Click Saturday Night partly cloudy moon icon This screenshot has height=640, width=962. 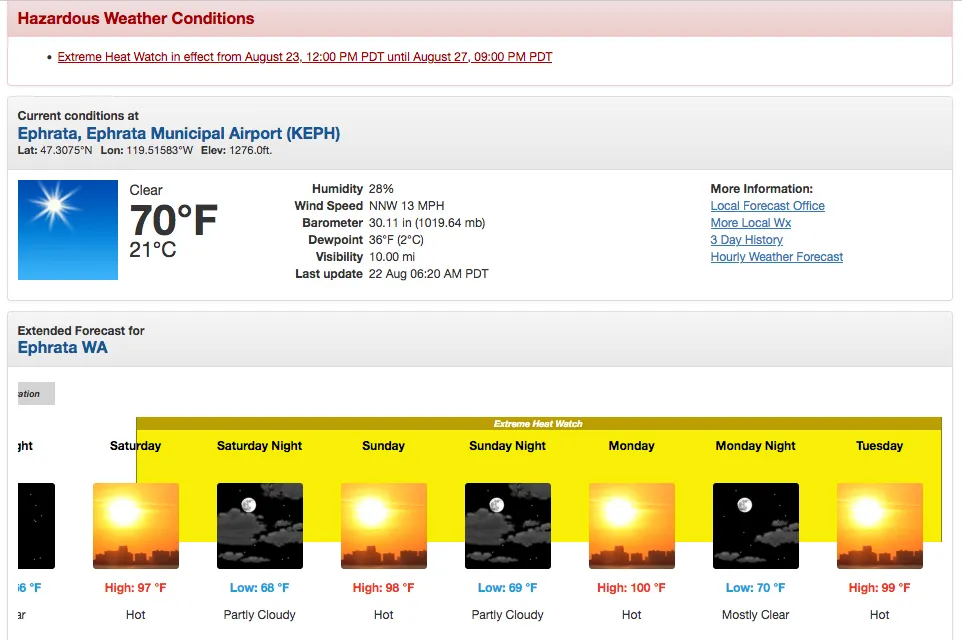point(260,525)
